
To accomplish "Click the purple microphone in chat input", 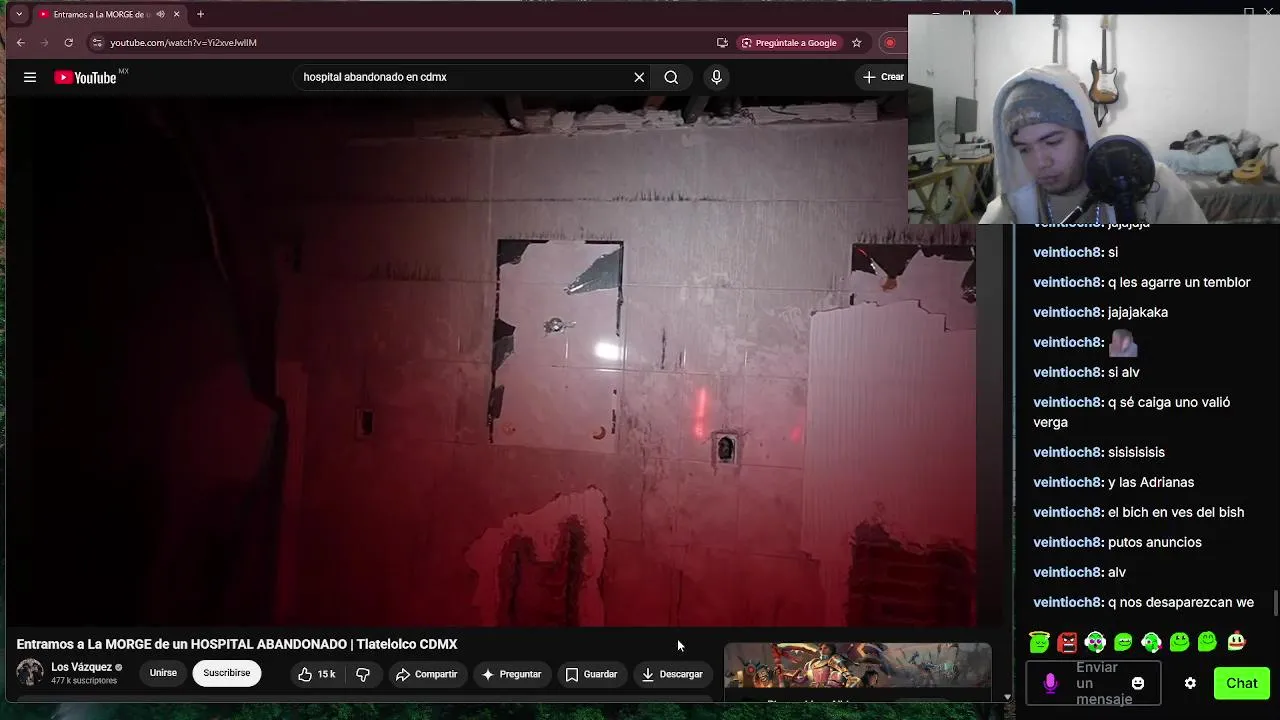I will point(1050,683).
